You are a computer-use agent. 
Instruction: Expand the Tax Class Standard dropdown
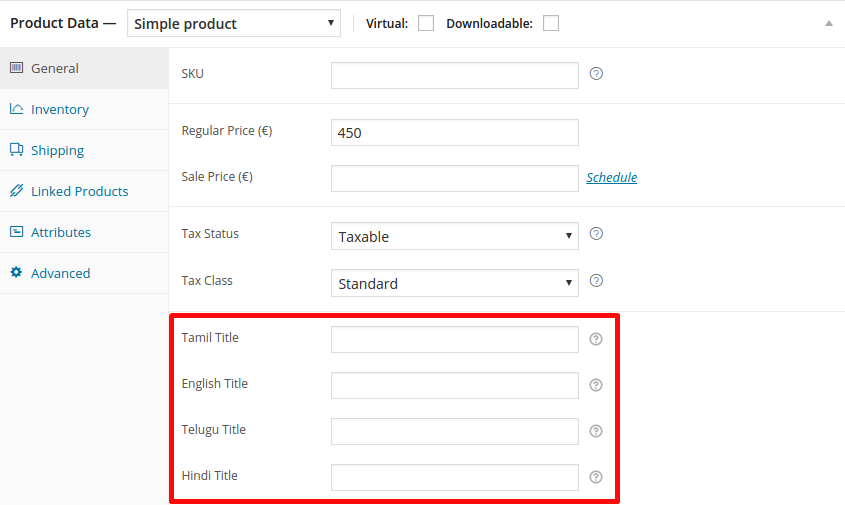(454, 283)
